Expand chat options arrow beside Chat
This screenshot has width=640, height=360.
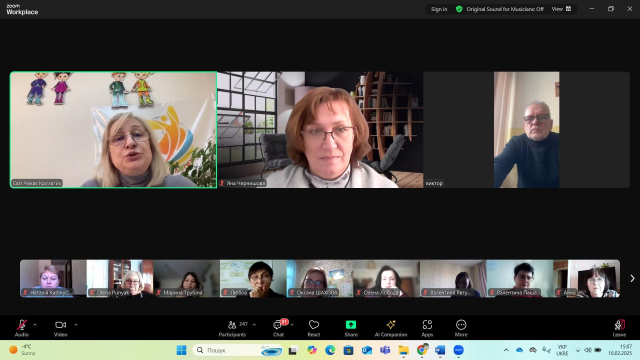coord(292,325)
